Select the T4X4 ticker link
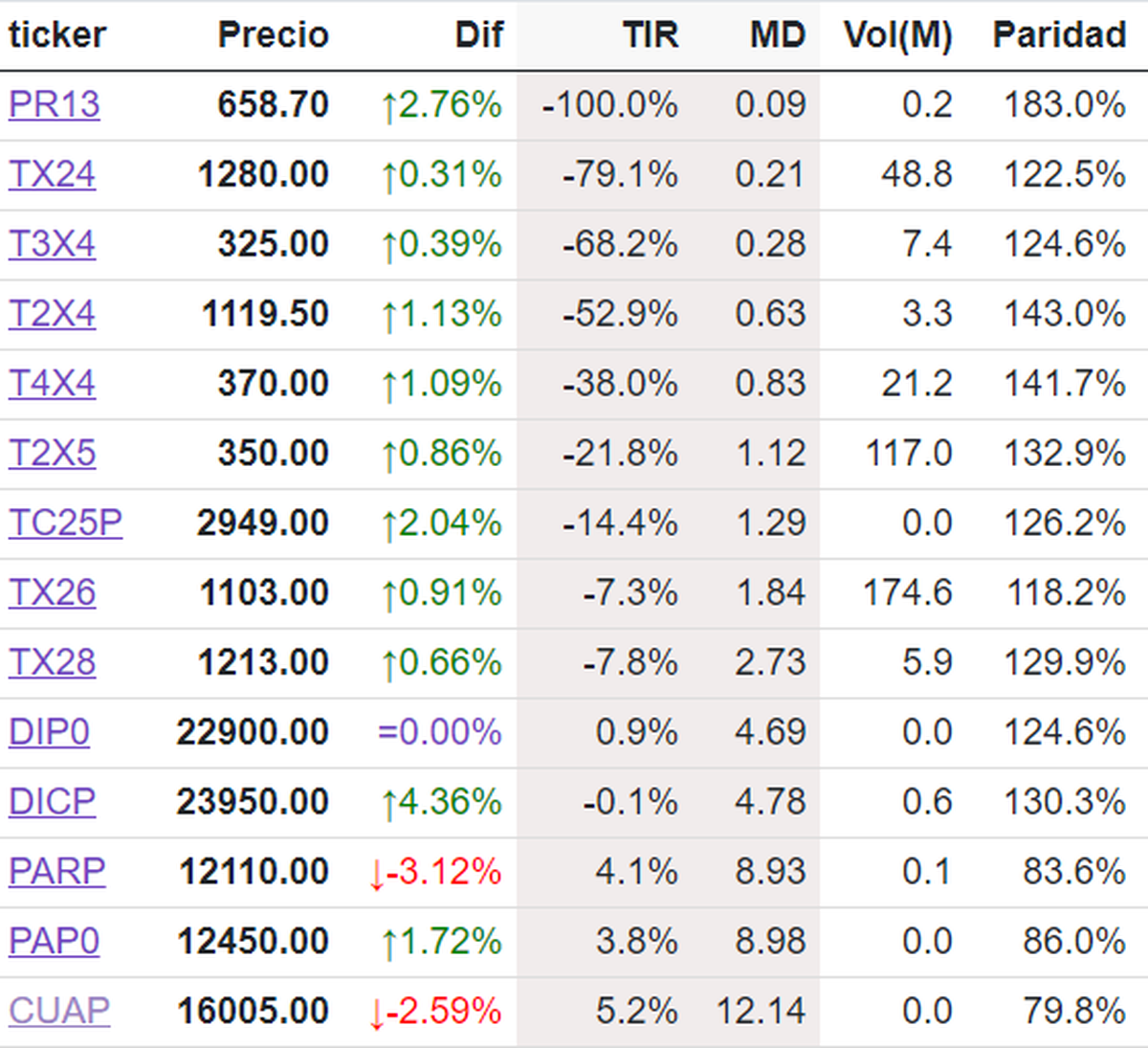The image size is (1148, 1048). tap(52, 384)
